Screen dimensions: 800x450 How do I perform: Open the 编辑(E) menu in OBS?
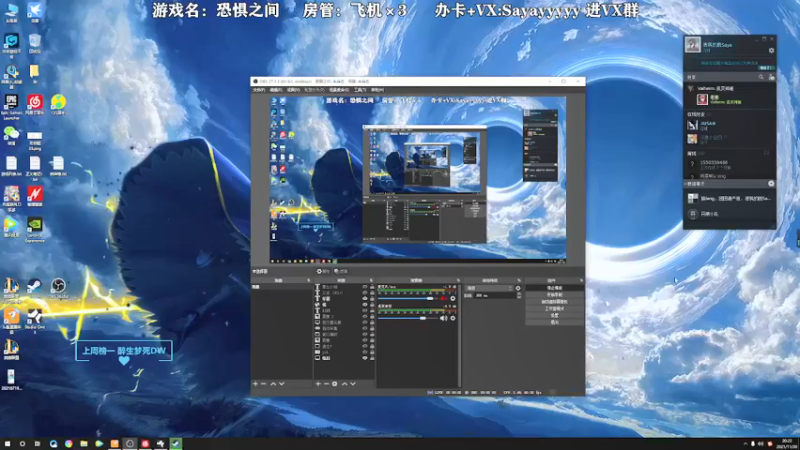276,90
